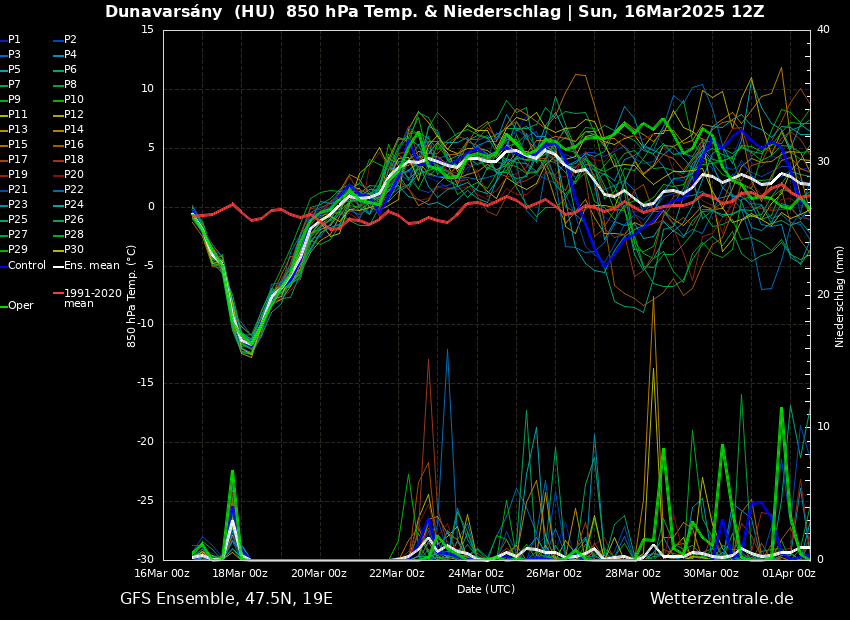
Task: Click the P30 legend label
Action: point(73,250)
